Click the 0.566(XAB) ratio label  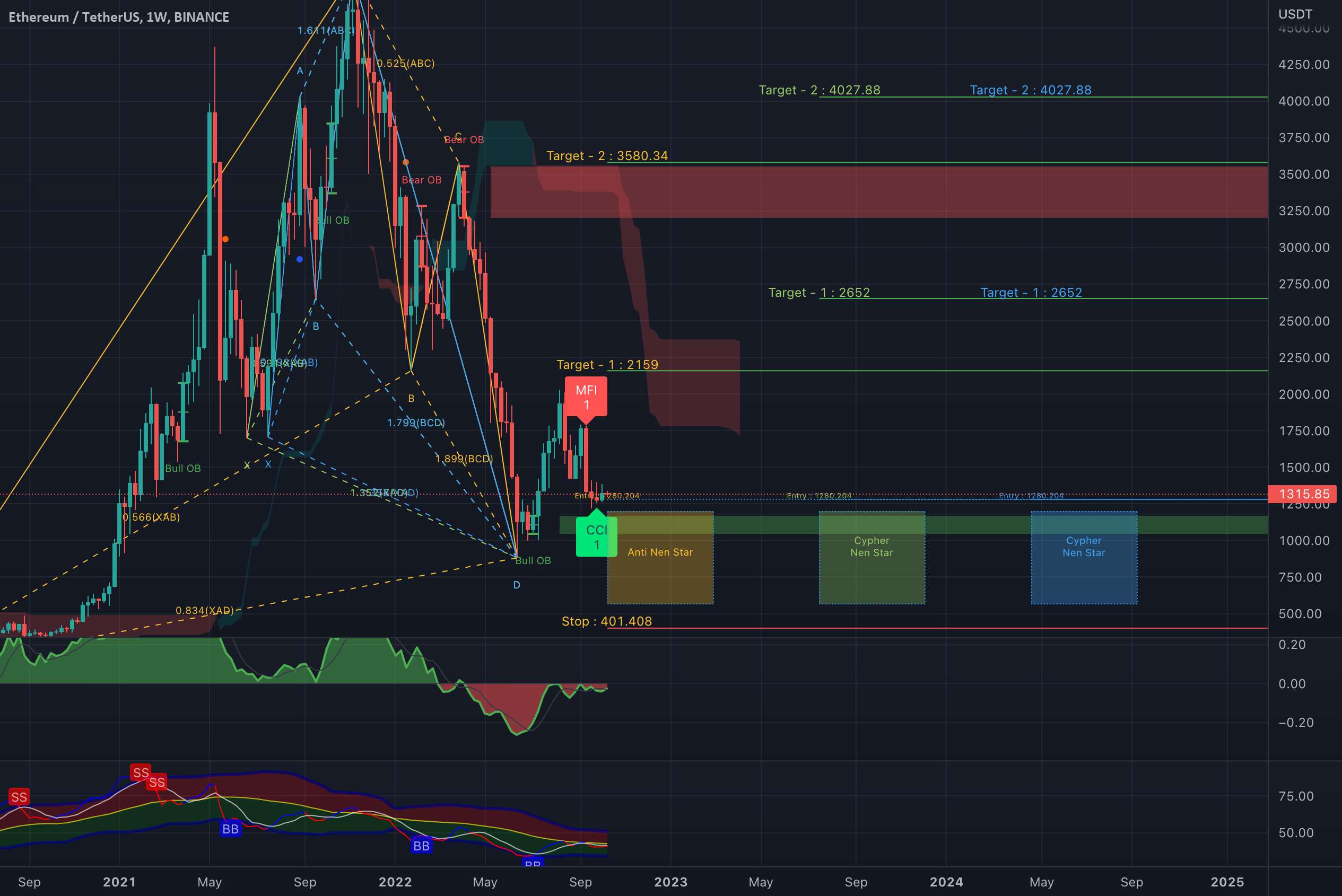[152, 517]
